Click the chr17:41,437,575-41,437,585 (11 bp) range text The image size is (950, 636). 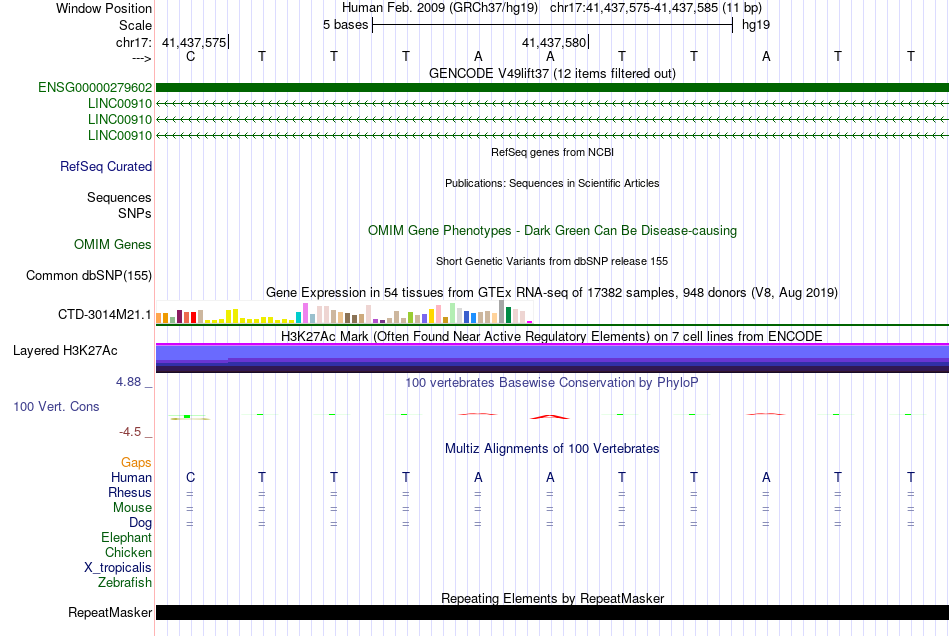(x=656, y=8)
